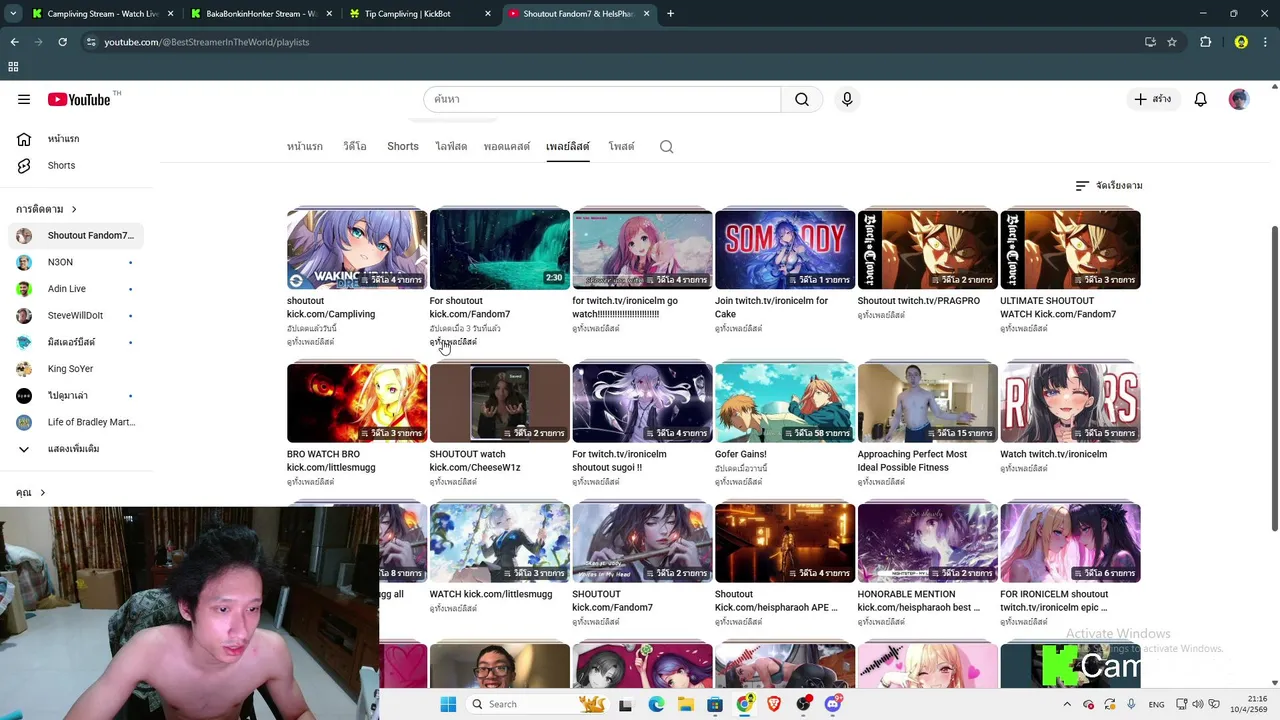
Task: Open 'Approaching Perfect Most Ideal Possible Fitness' thumbnail
Action: tap(928, 403)
